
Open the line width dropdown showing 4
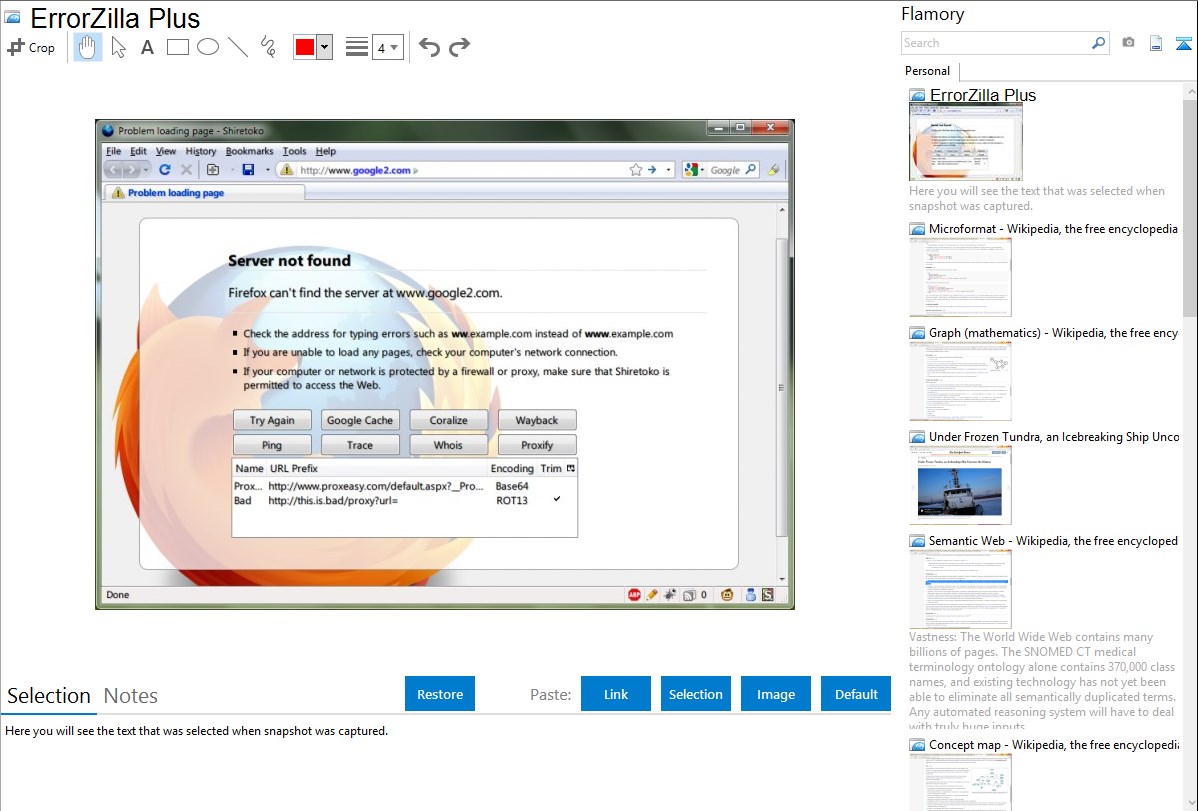388,47
